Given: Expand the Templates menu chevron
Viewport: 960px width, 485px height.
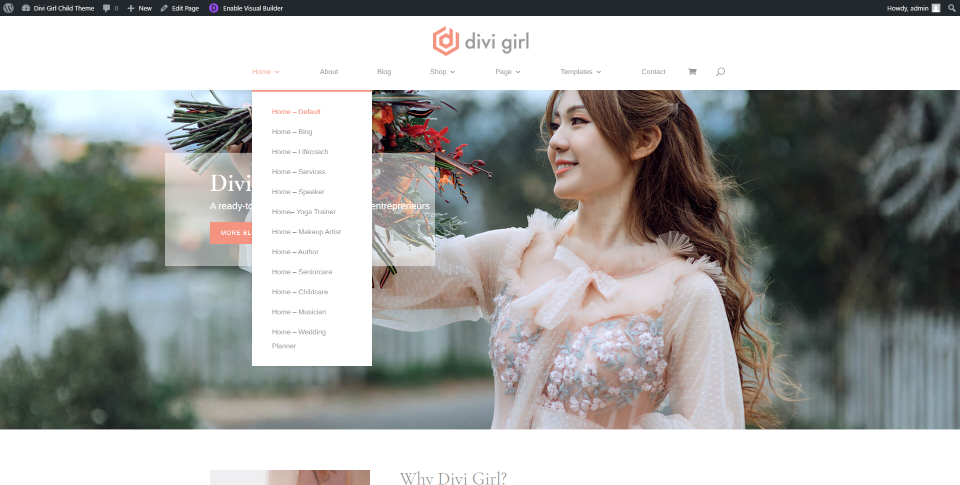Looking at the screenshot, I should tap(599, 72).
